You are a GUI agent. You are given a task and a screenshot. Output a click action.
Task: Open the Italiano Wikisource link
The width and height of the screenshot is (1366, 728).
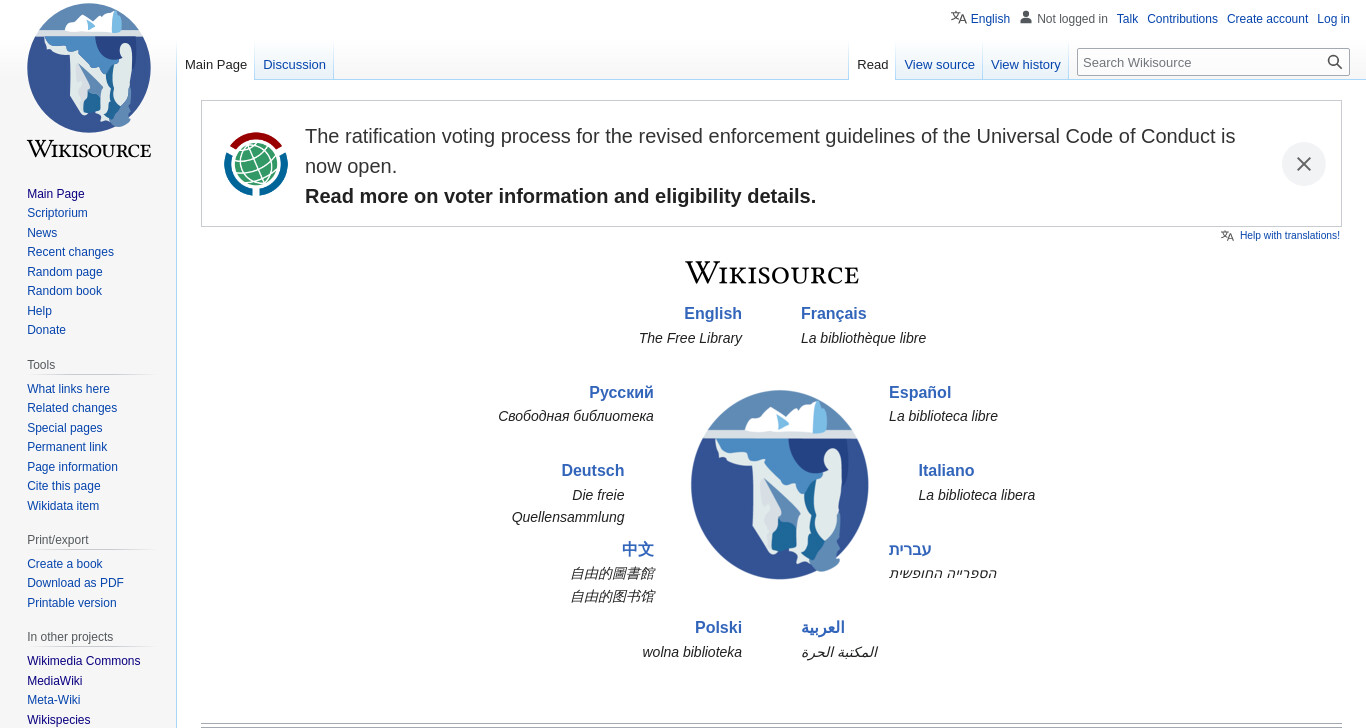click(x=946, y=470)
